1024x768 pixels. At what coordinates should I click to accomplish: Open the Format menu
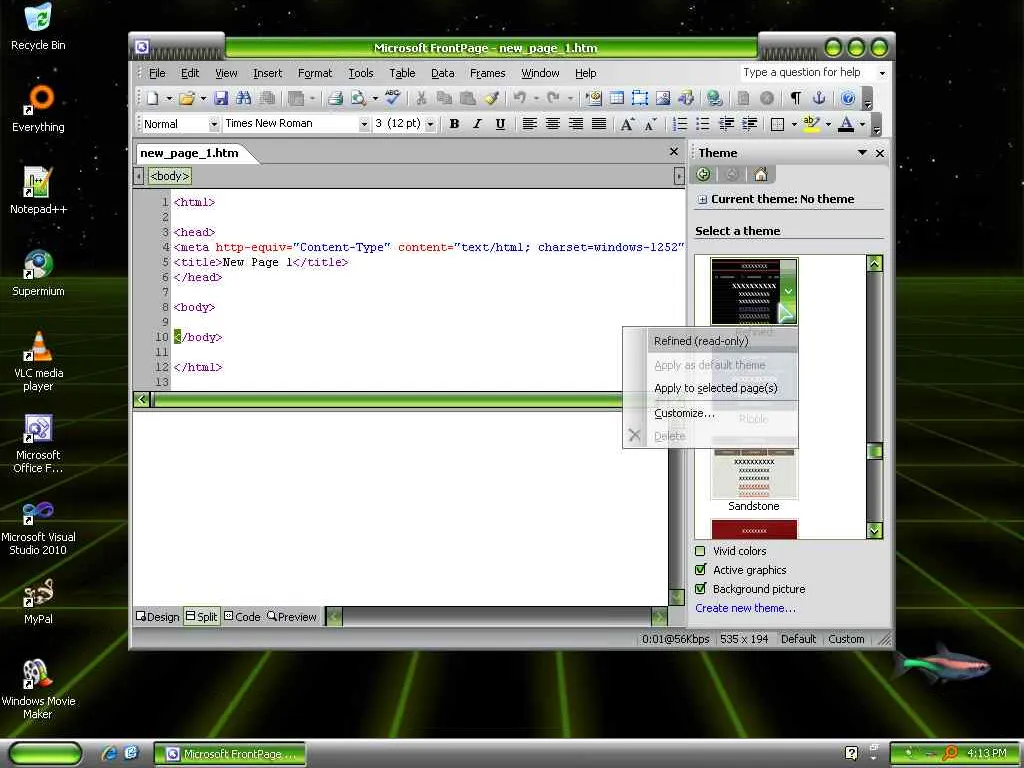315,73
